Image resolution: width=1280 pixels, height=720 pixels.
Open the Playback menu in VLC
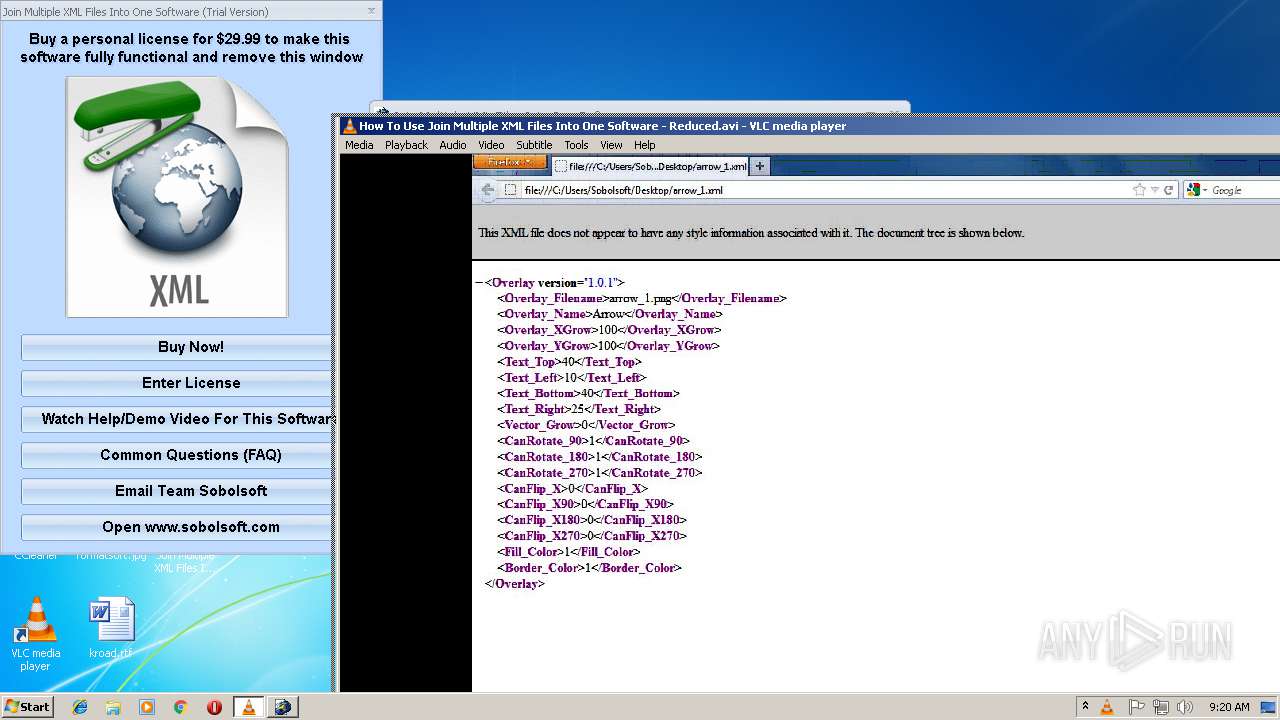tap(406, 145)
